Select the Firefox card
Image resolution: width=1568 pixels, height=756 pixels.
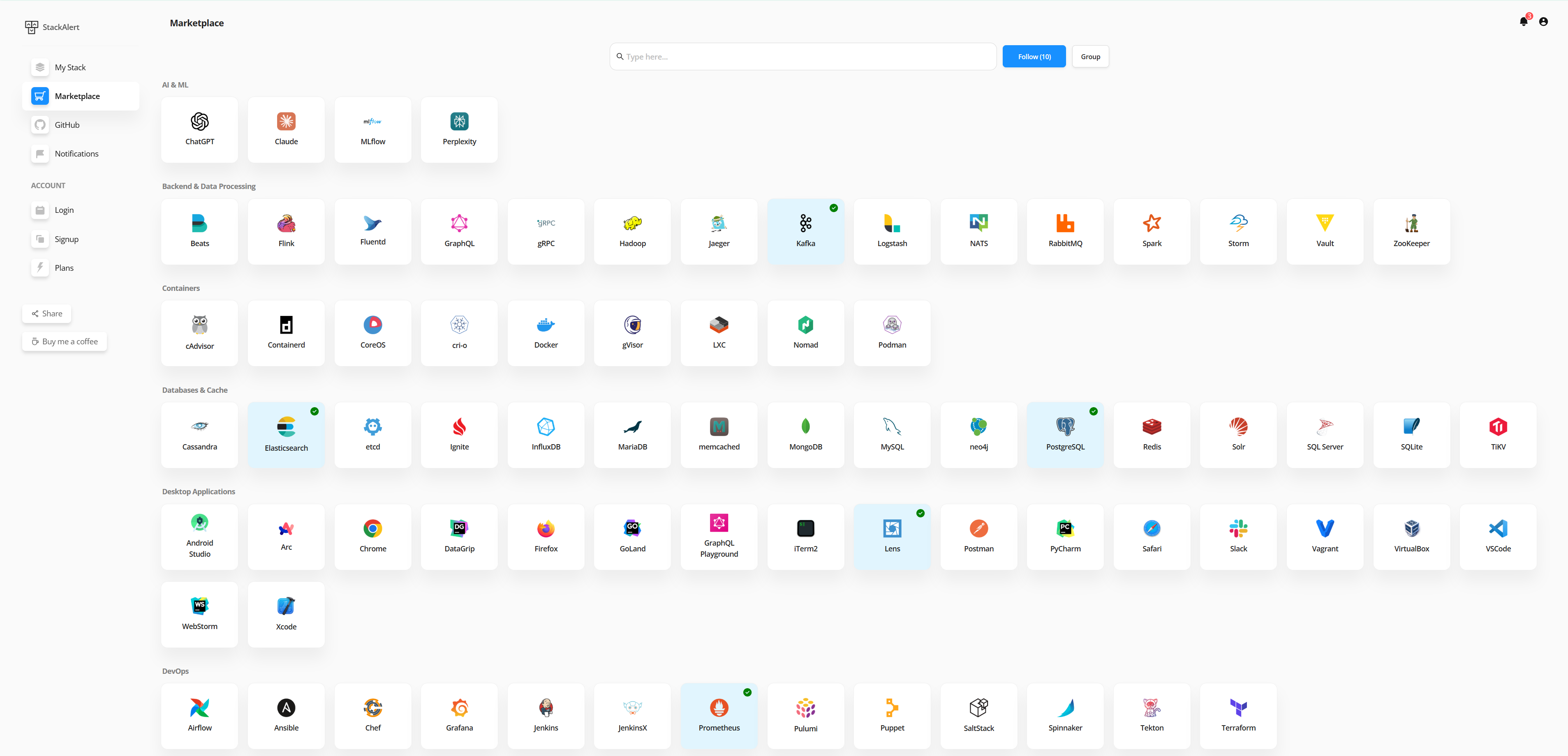tap(546, 537)
